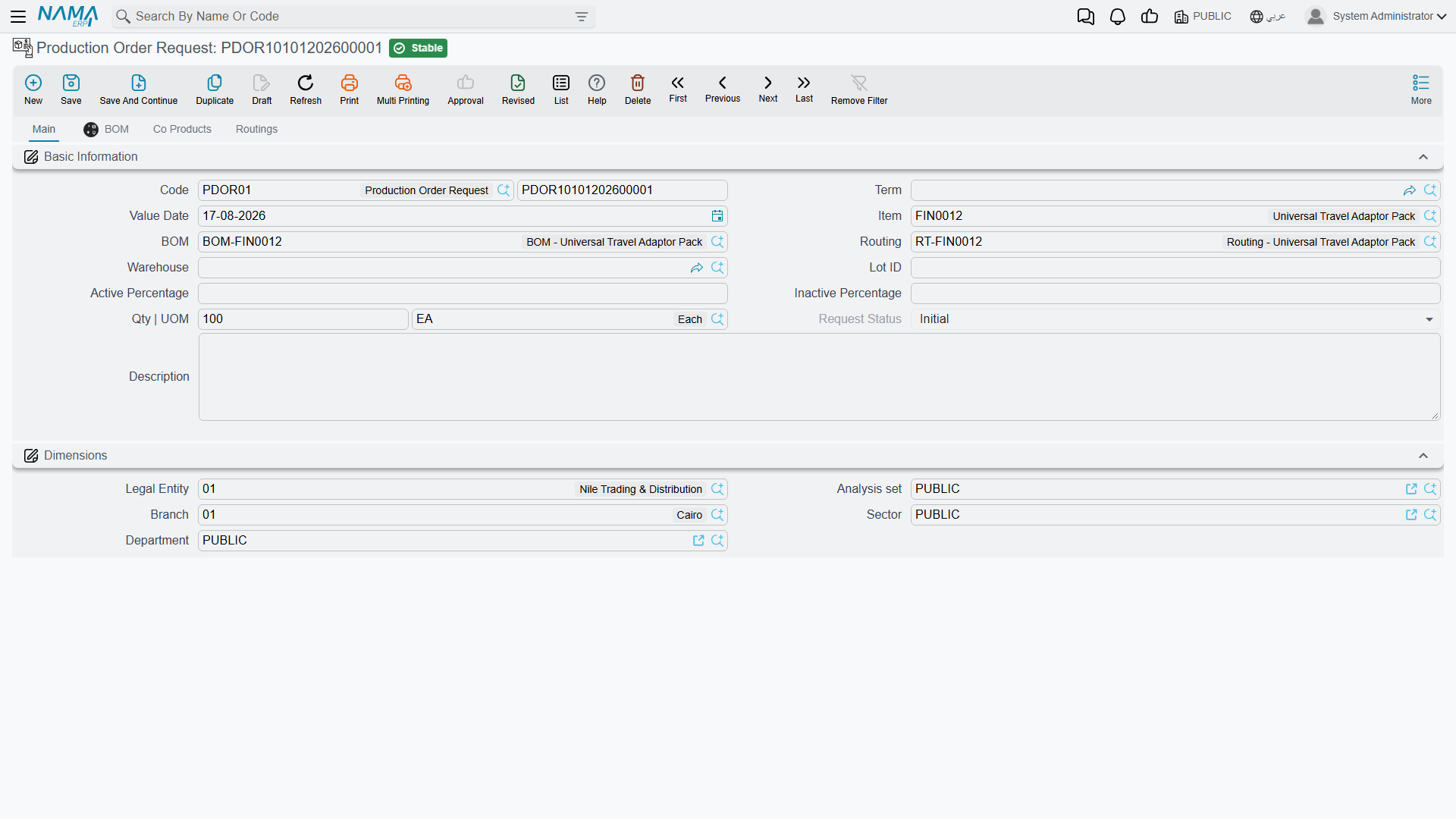Open the More toolbar options
1456x819 pixels.
pos(1421,89)
